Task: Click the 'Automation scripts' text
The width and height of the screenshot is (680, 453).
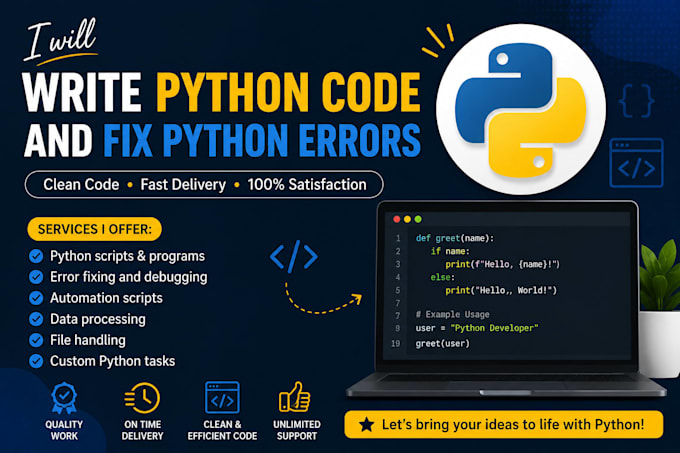Action: [106, 298]
